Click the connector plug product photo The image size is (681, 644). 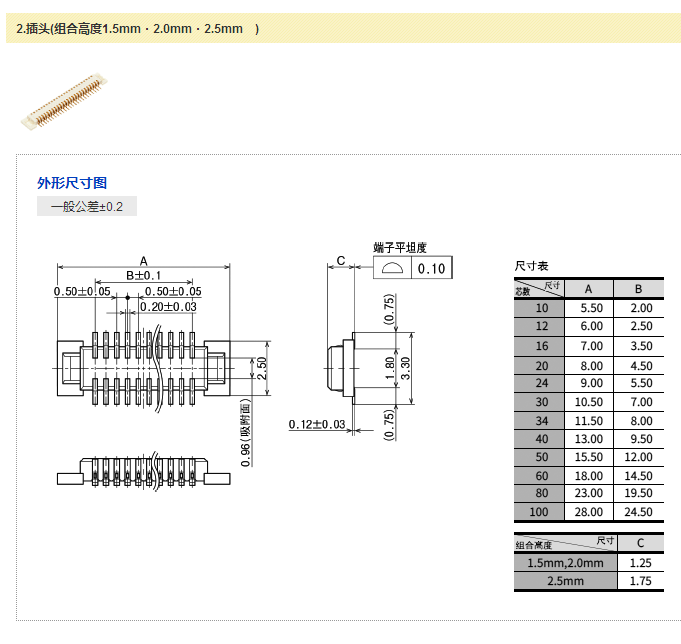(63, 100)
